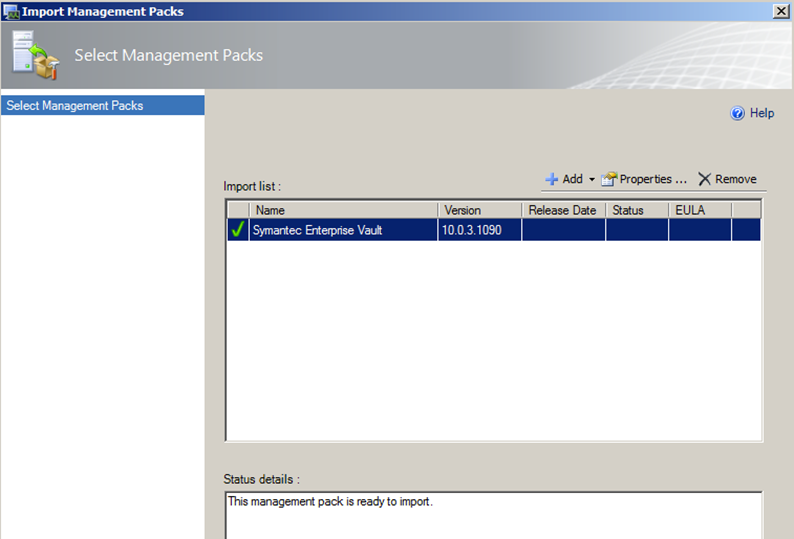Select the Select Management Packs step
The height and width of the screenshot is (539, 794).
pos(103,105)
